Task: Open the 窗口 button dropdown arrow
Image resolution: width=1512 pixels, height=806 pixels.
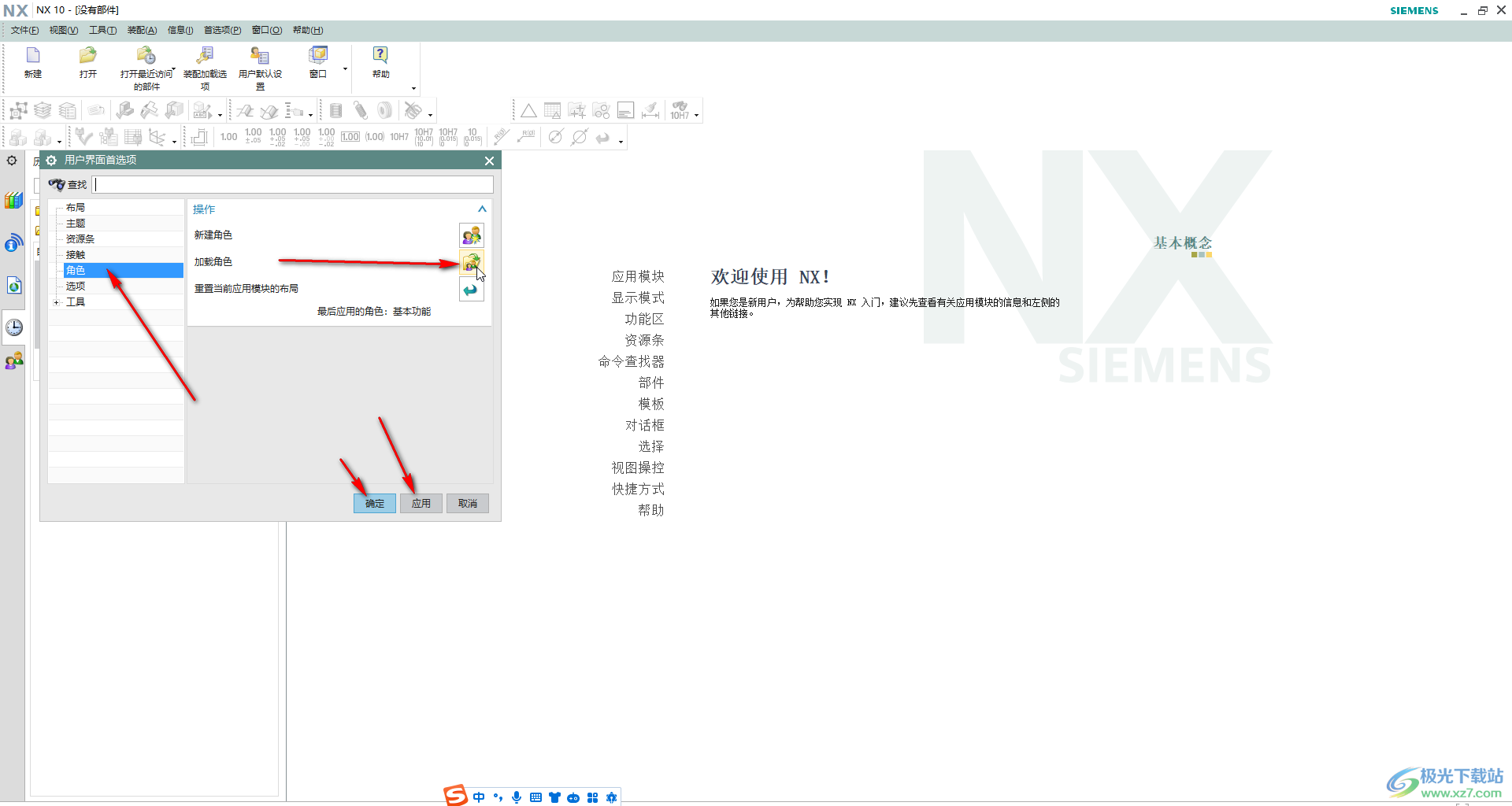Action: [345, 69]
